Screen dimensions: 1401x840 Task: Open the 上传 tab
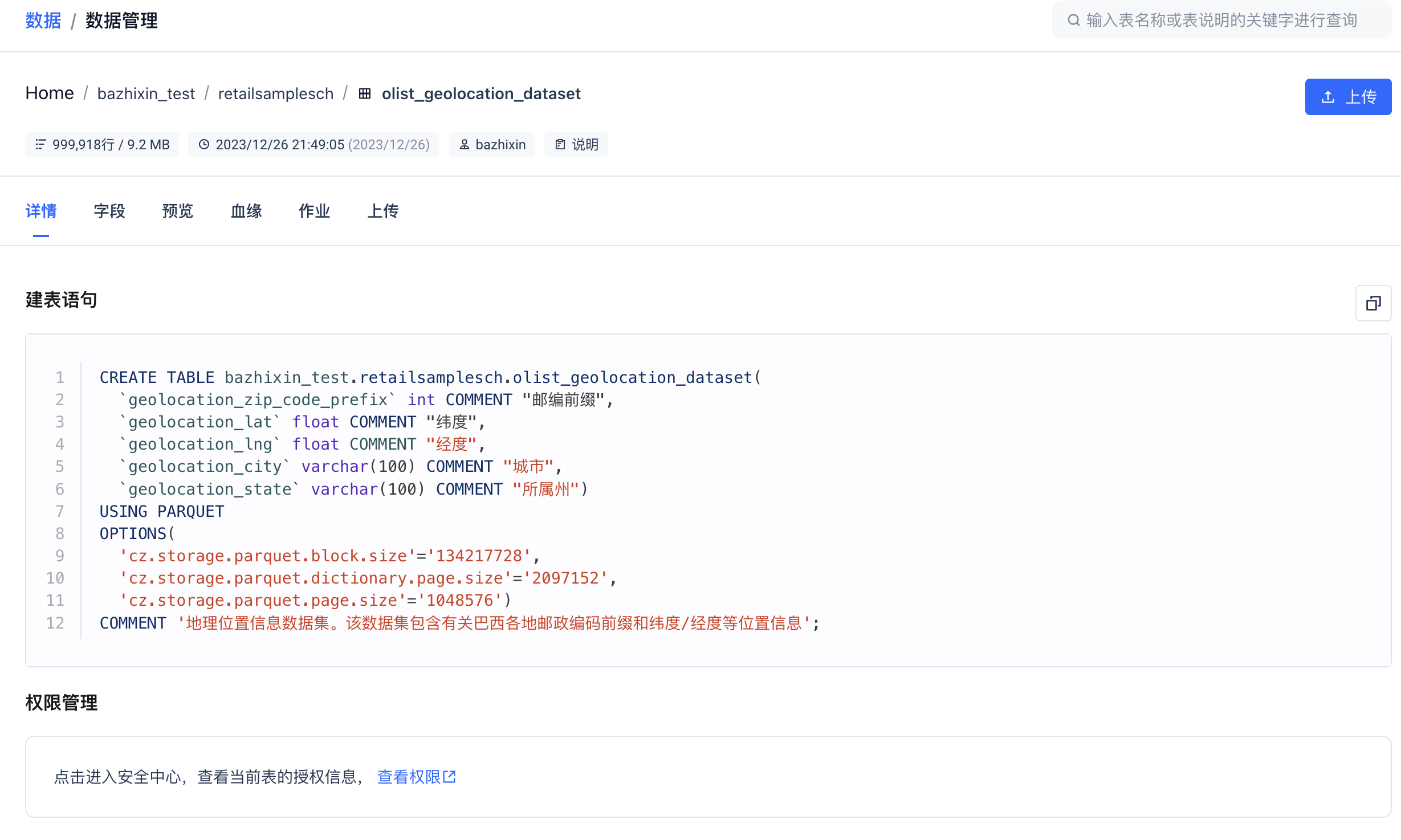coord(383,211)
